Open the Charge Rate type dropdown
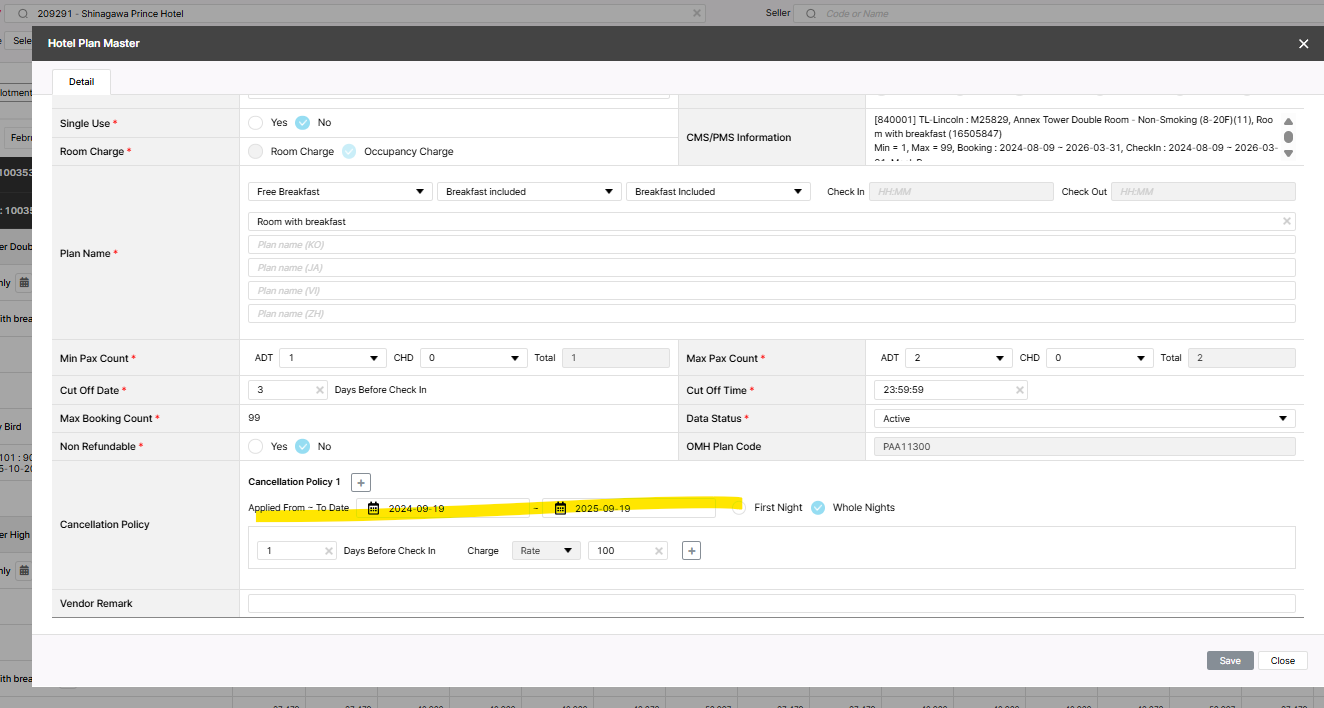The width and height of the screenshot is (1324, 708). [x=546, y=551]
